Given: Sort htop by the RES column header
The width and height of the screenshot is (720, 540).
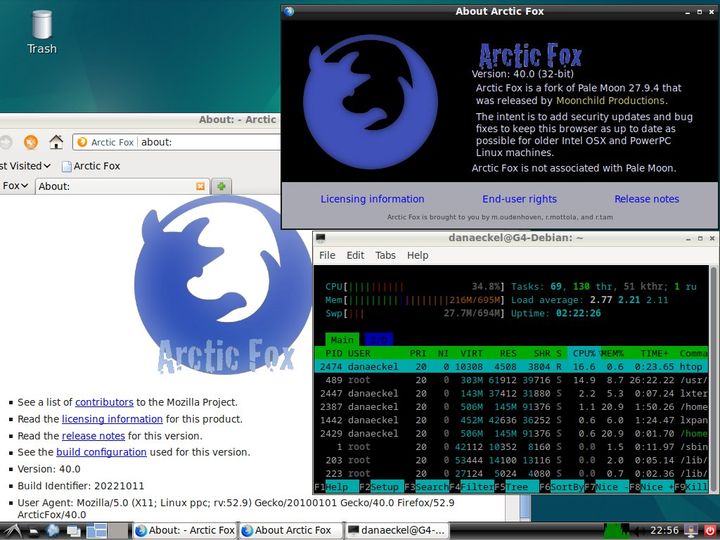Looking at the screenshot, I should [x=507, y=353].
